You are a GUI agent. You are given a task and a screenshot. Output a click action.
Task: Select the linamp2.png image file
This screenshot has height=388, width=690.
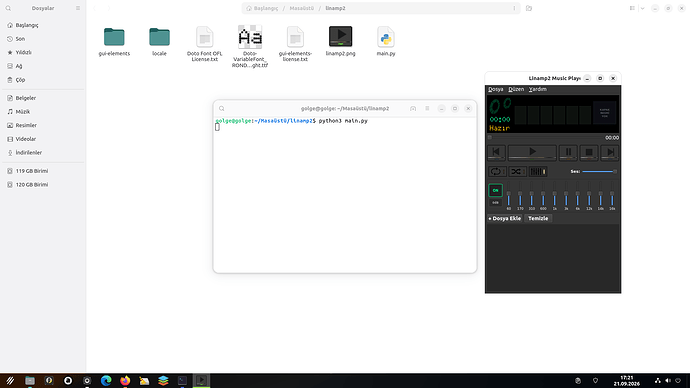[341, 42]
